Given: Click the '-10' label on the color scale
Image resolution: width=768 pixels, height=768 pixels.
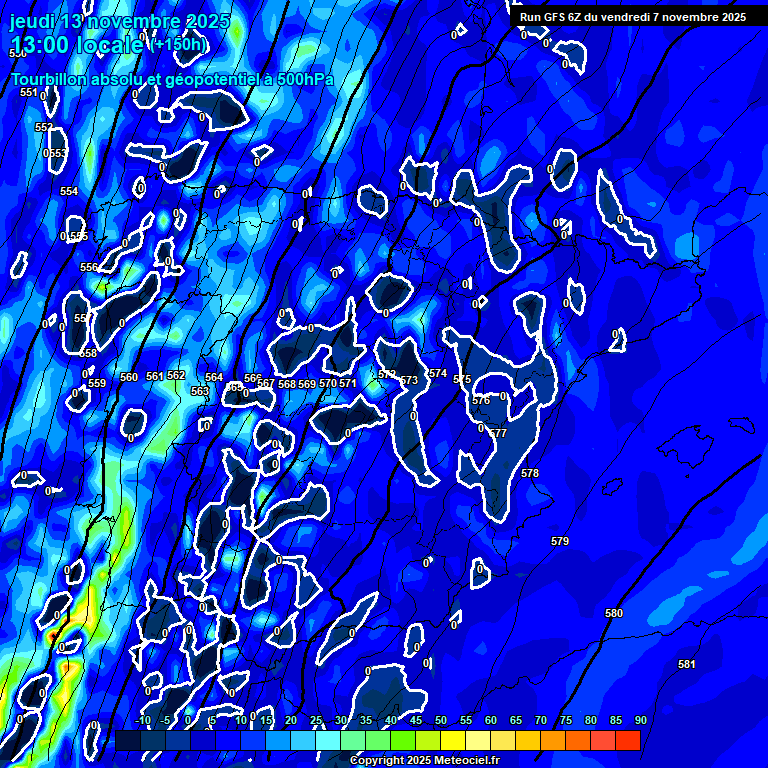Looking at the screenshot, I should (x=142, y=720).
